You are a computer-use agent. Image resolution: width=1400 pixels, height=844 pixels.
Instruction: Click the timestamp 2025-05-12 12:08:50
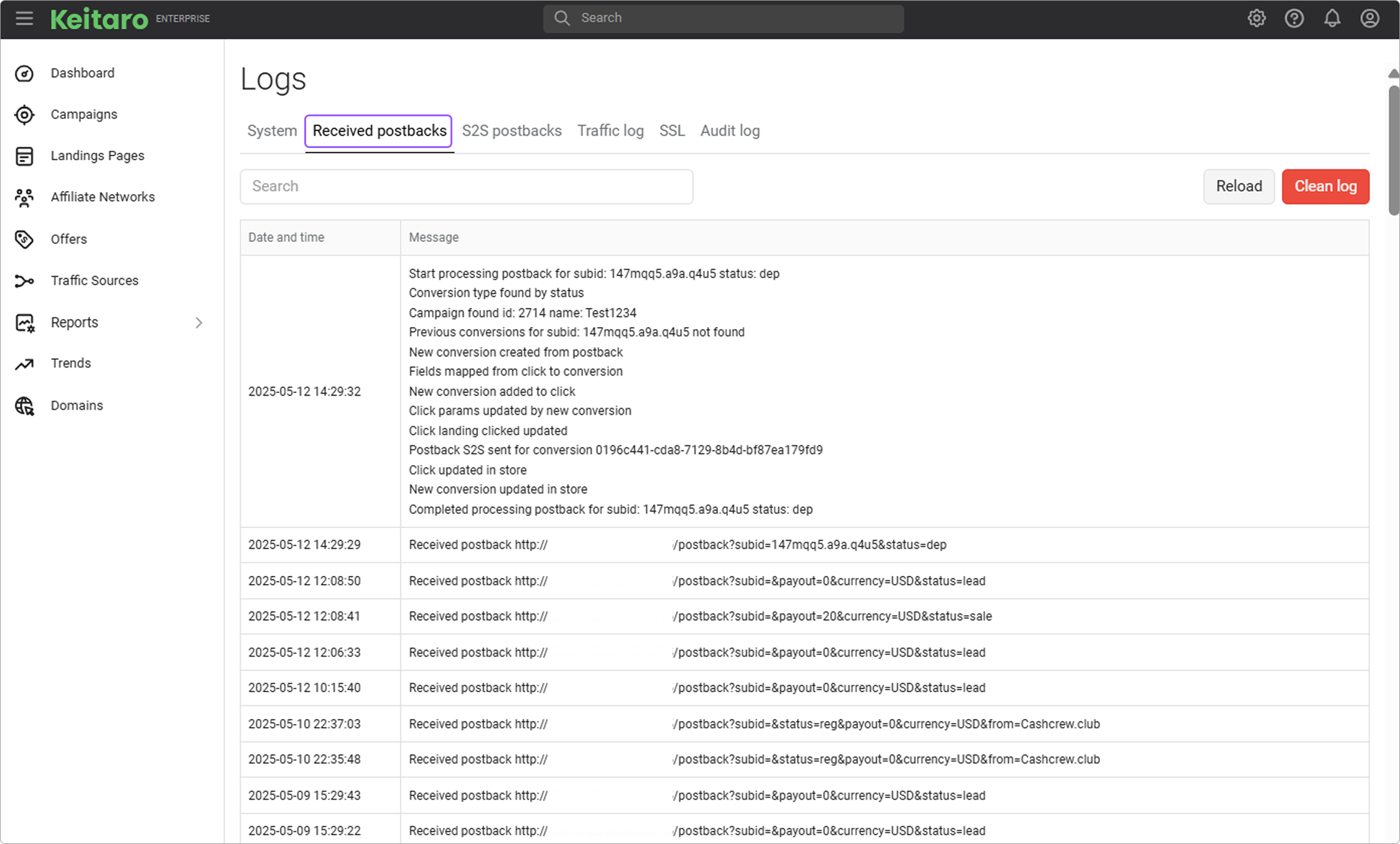(304, 581)
